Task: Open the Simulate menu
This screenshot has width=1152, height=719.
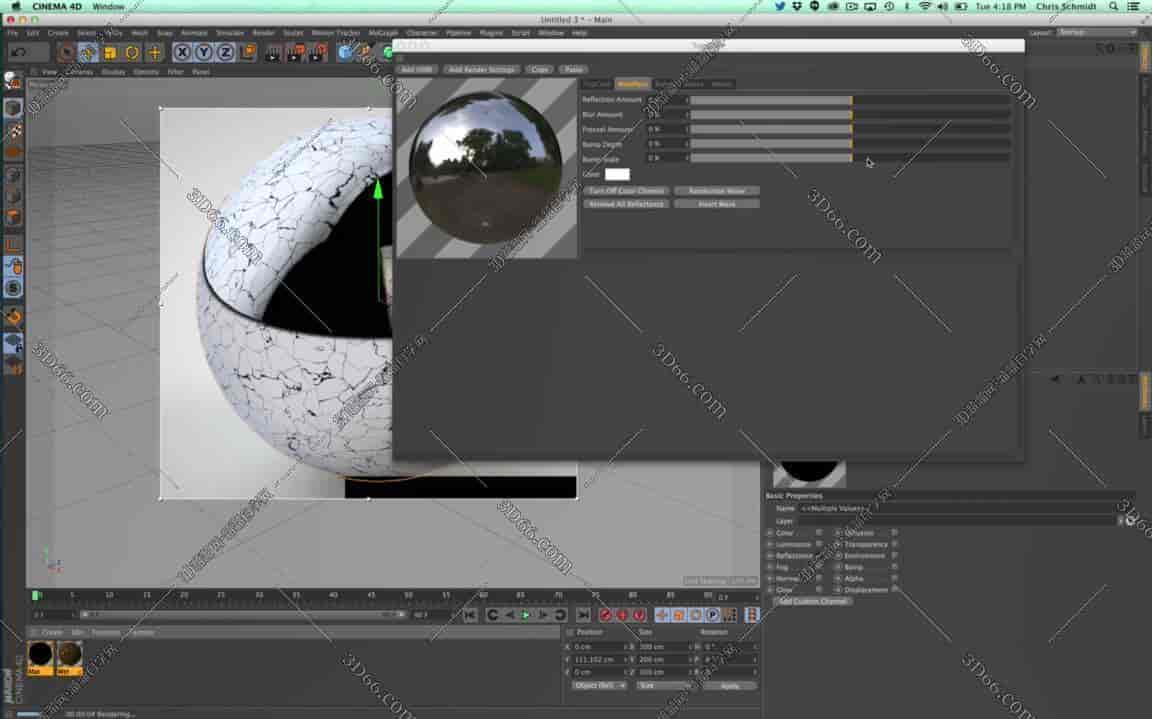Action: tap(230, 32)
